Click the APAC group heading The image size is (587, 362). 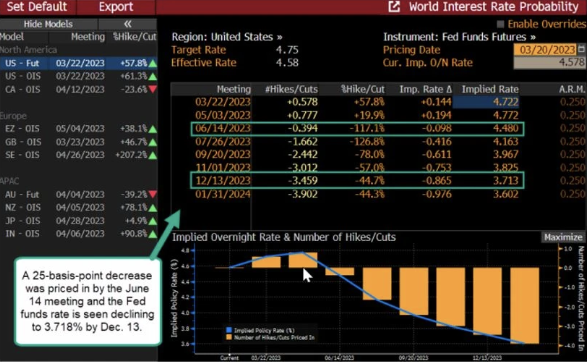click(10, 181)
